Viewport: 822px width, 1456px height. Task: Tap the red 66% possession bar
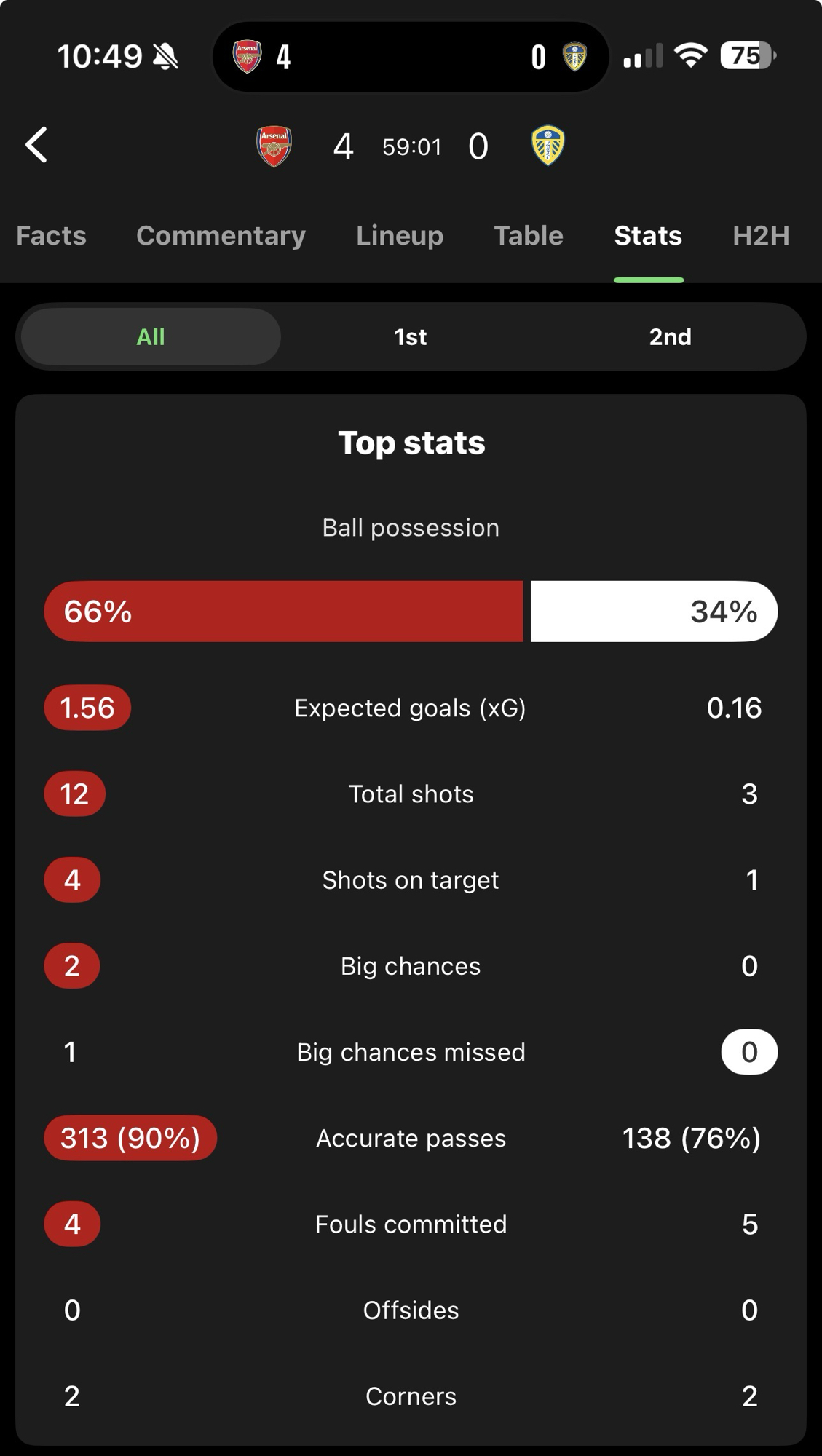click(284, 612)
